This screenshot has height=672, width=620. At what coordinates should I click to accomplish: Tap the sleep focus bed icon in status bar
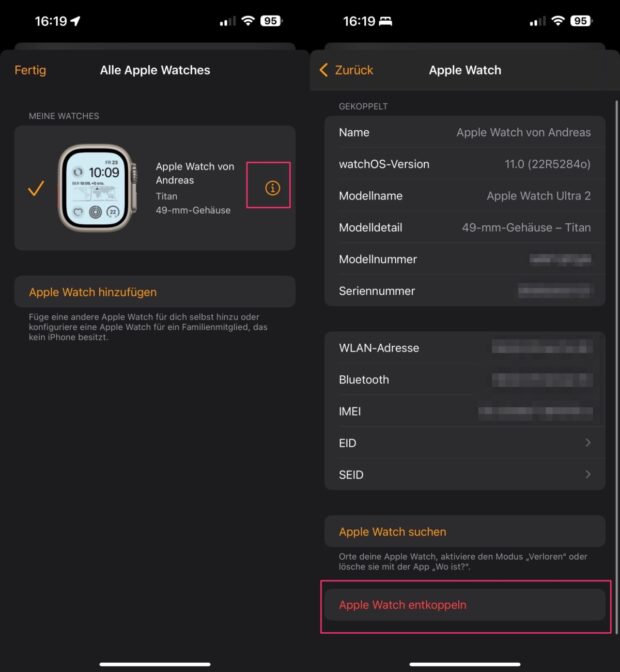[x=388, y=20]
